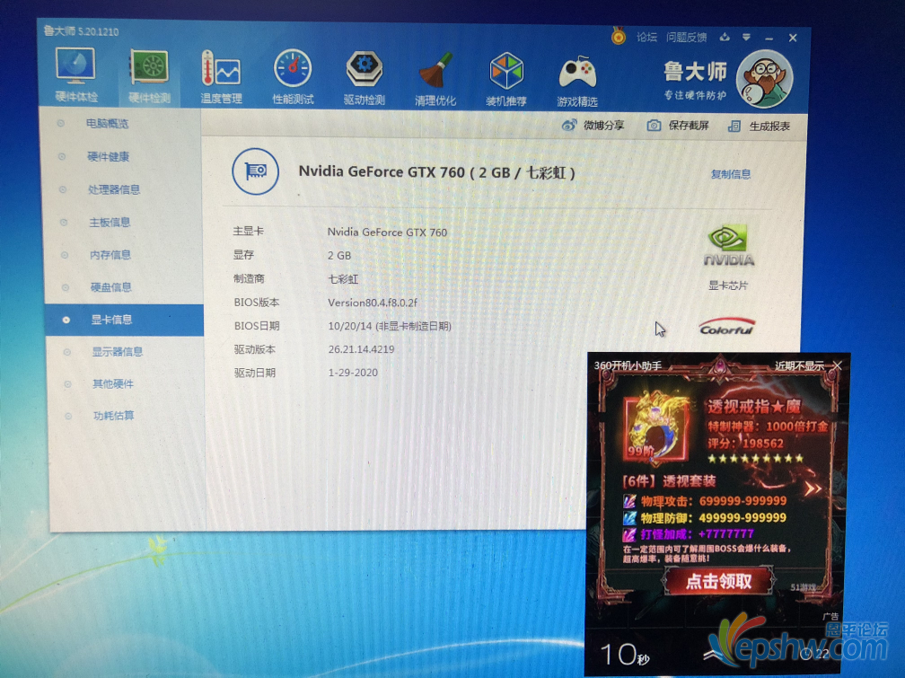Click the "鲁大师 5.20.1210" window title
Screen dimensions: 905x678
(x=81, y=31)
